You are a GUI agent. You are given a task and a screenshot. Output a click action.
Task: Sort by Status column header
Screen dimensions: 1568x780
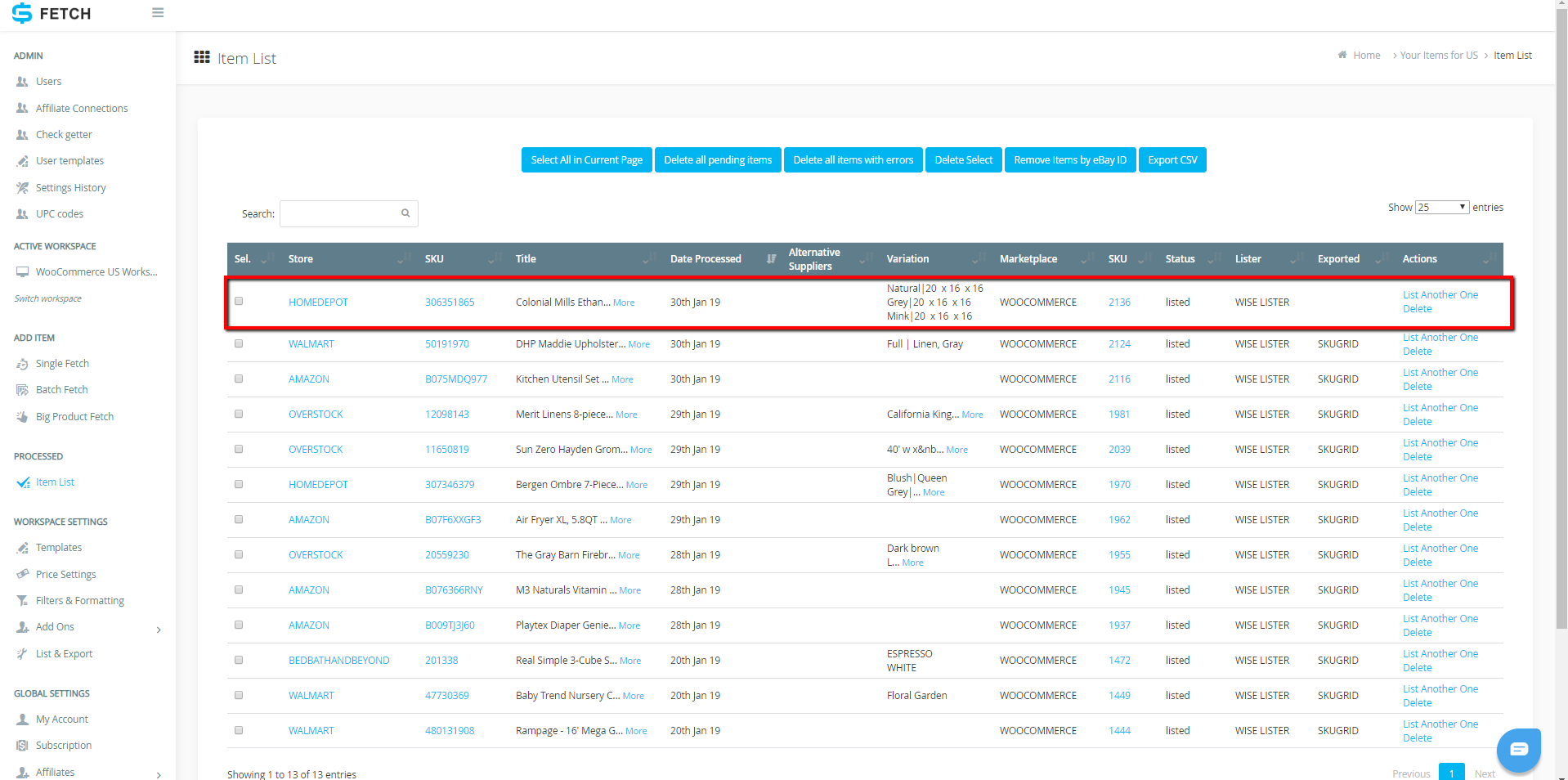(1192, 259)
